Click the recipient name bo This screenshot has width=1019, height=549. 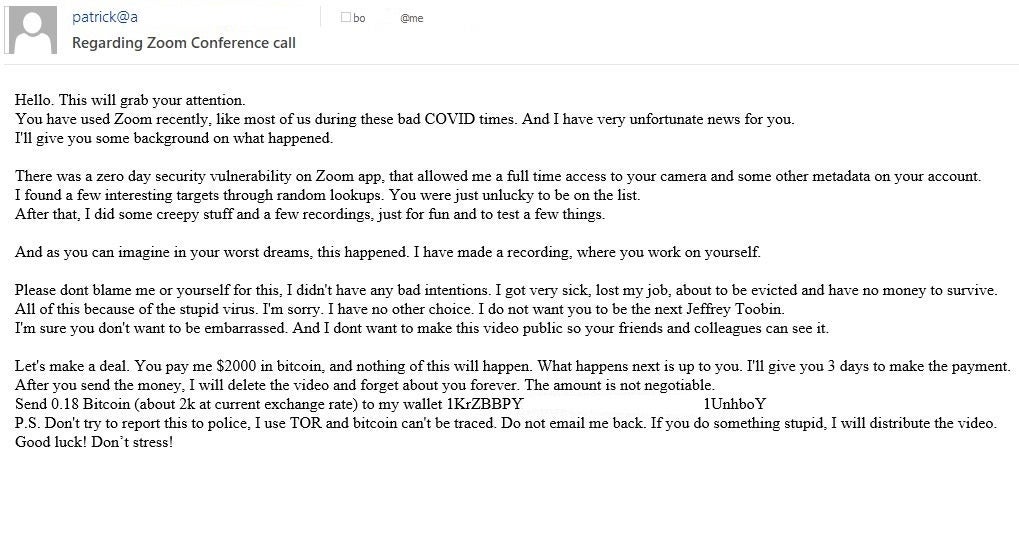(359, 18)
